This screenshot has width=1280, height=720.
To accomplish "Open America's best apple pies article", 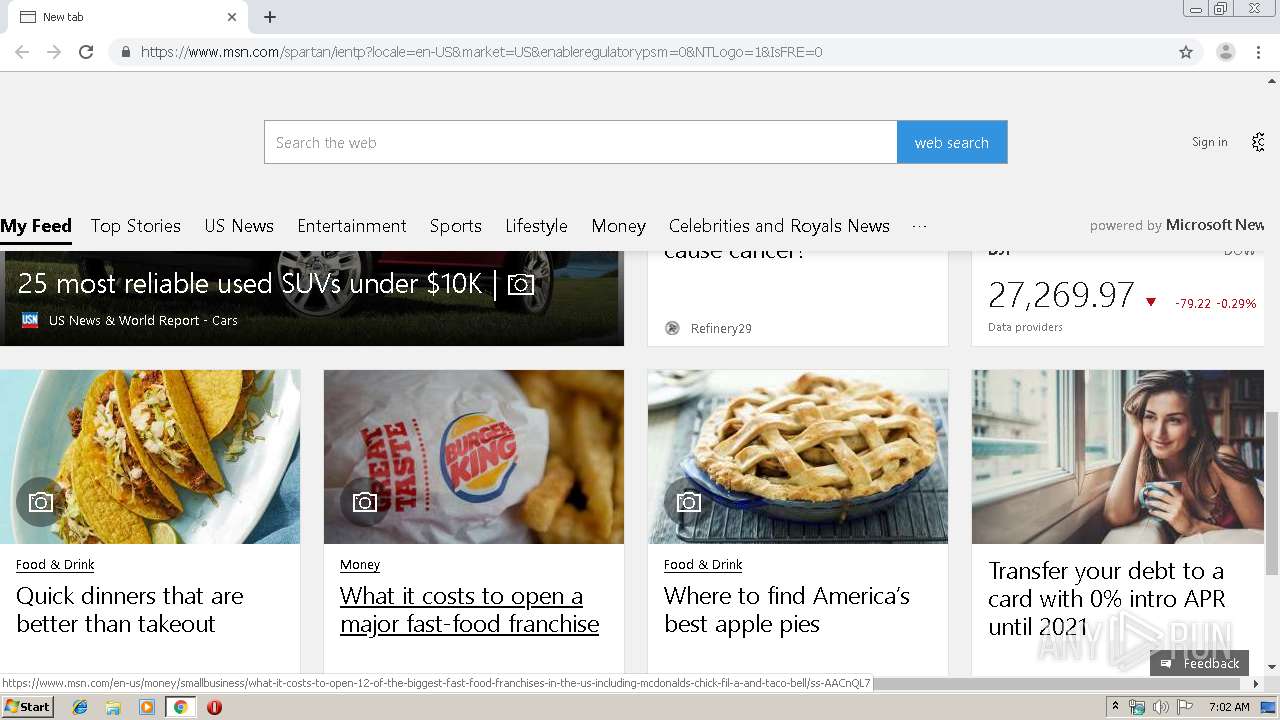I will (x=787, y=610).
